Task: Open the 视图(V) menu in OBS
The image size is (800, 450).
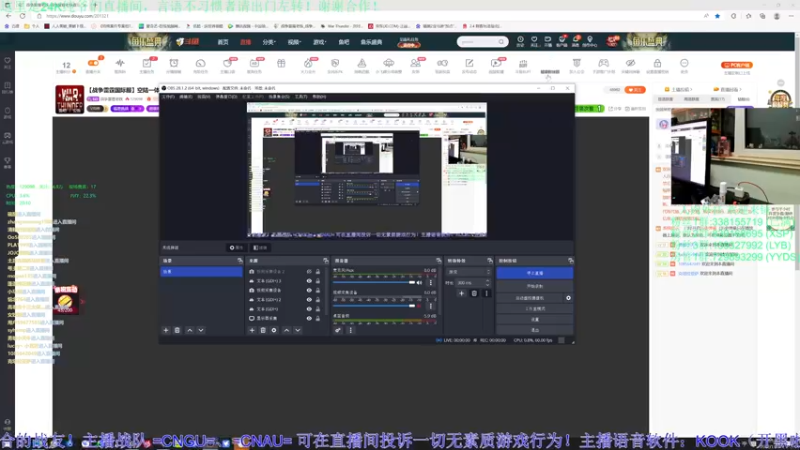Action: tap(204, 96)
